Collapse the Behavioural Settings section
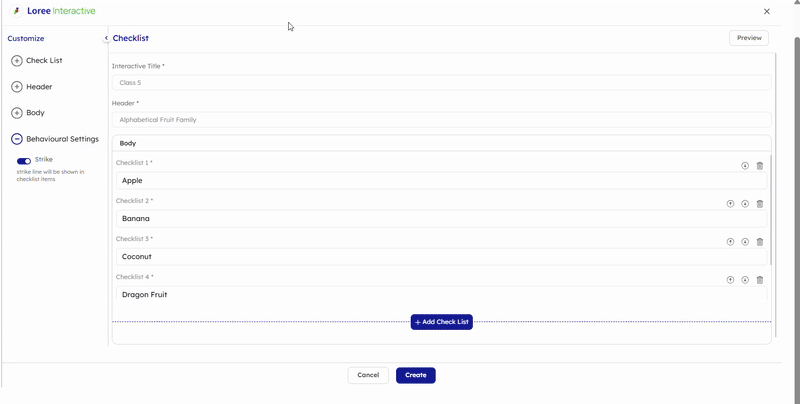This screenshot has height=404, width=800. pos(17,139)
